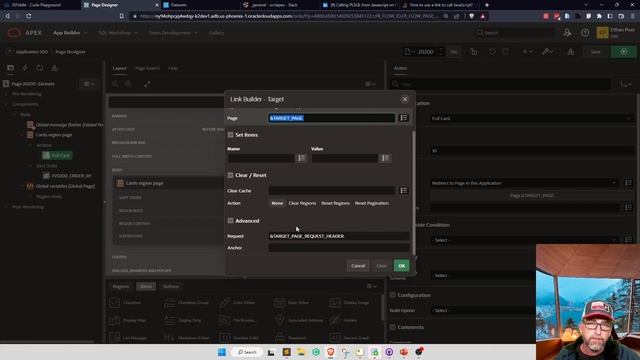Open the Clear Cache list icon
The width and height of the screenshot is (640, 360).
click(404, 191)
